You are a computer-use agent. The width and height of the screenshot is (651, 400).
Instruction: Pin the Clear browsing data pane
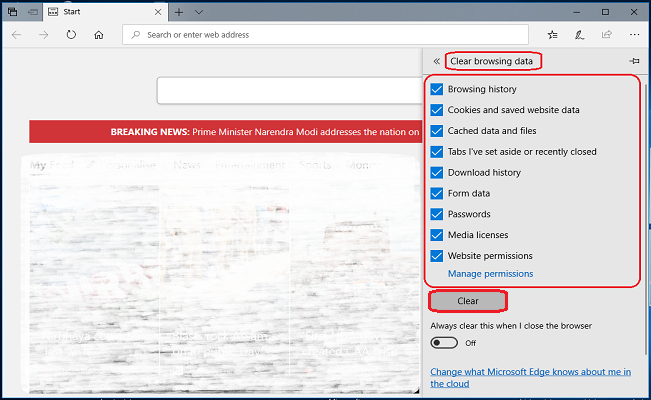pyautogui.click(x=634, y=61)
